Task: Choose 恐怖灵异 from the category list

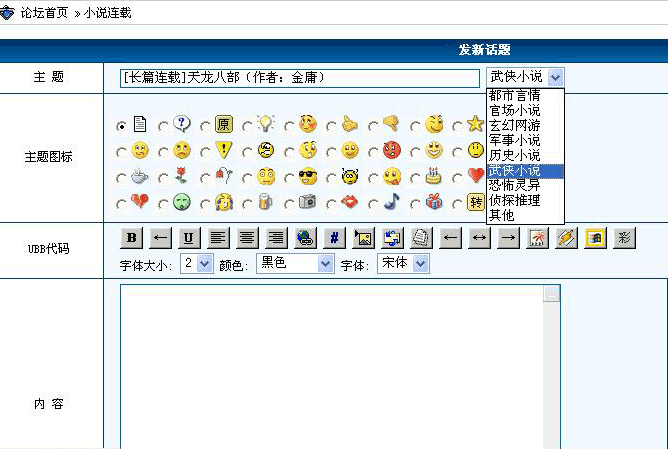Action: pyautogui.click(x=525, y=185)
